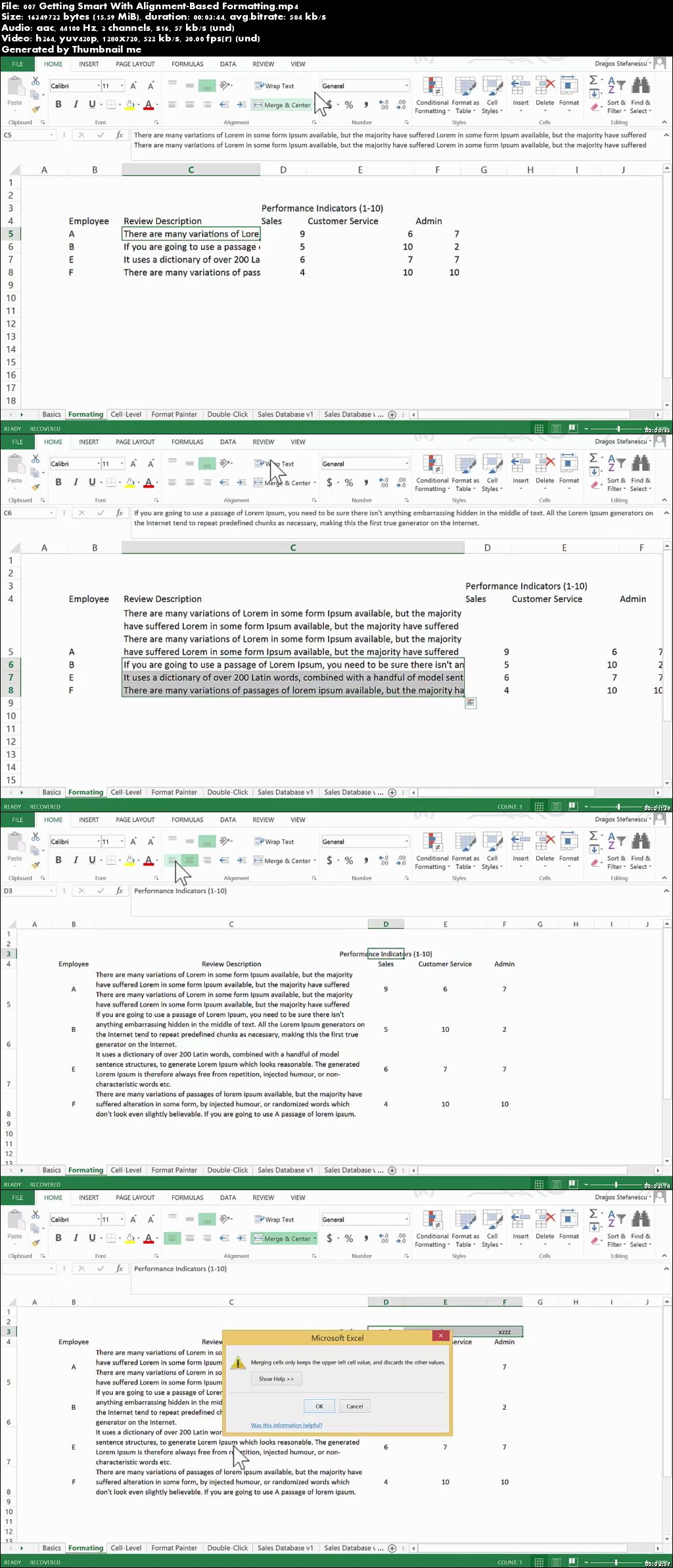
Task: Open font size dropdown in Name Box C6 frame
Action: 122,464
